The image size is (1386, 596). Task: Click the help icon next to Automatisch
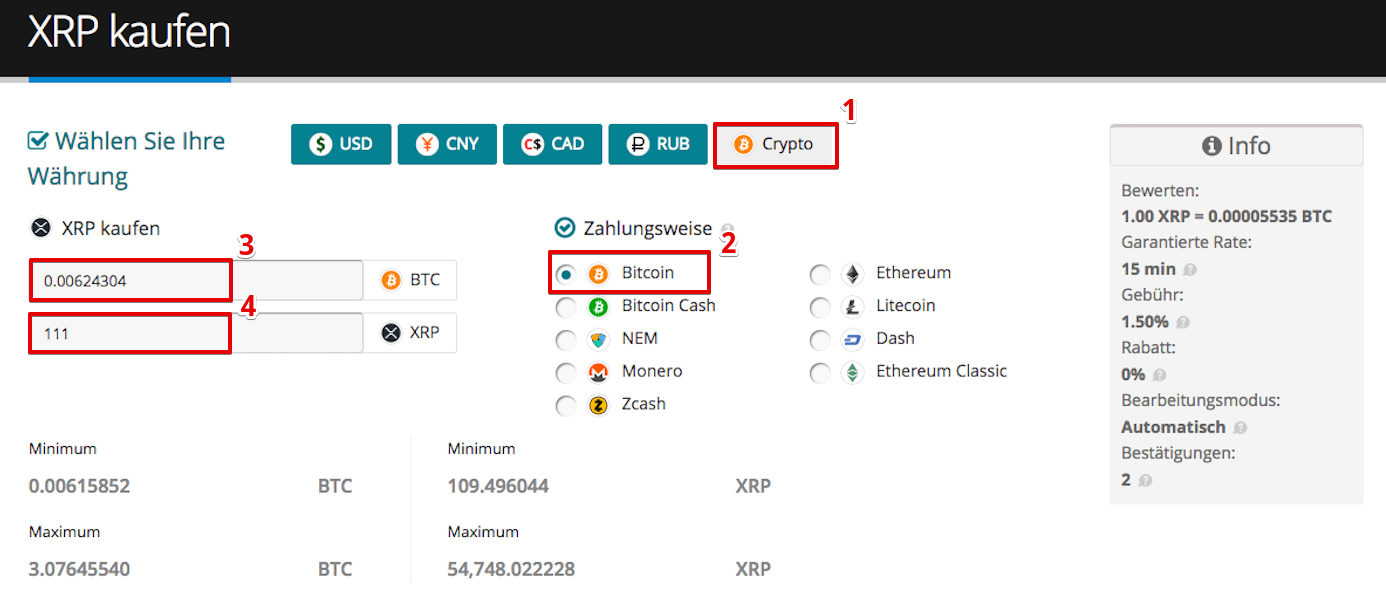point(1240,428)
